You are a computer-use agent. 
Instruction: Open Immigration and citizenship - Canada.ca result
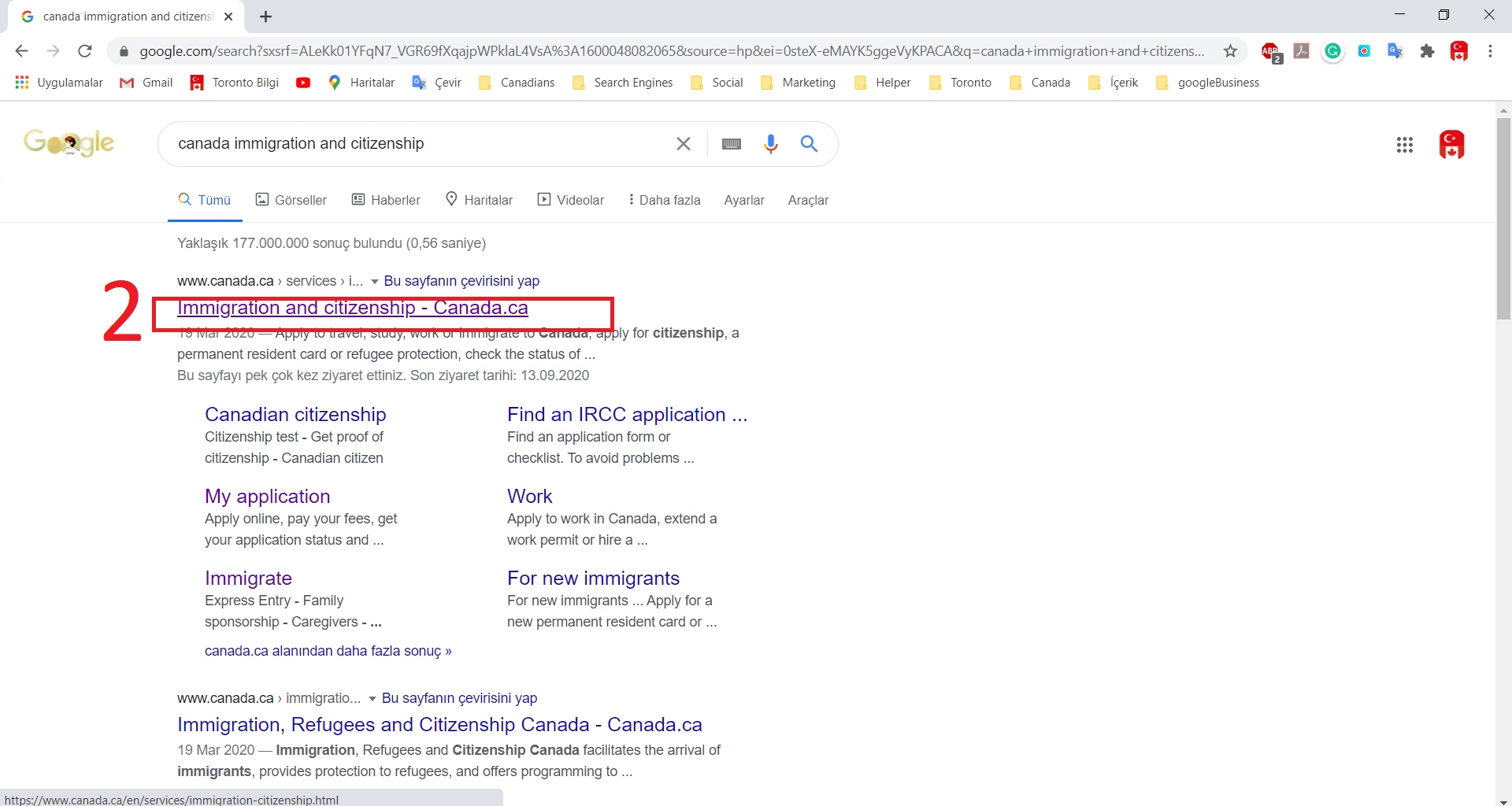point(353,308)
